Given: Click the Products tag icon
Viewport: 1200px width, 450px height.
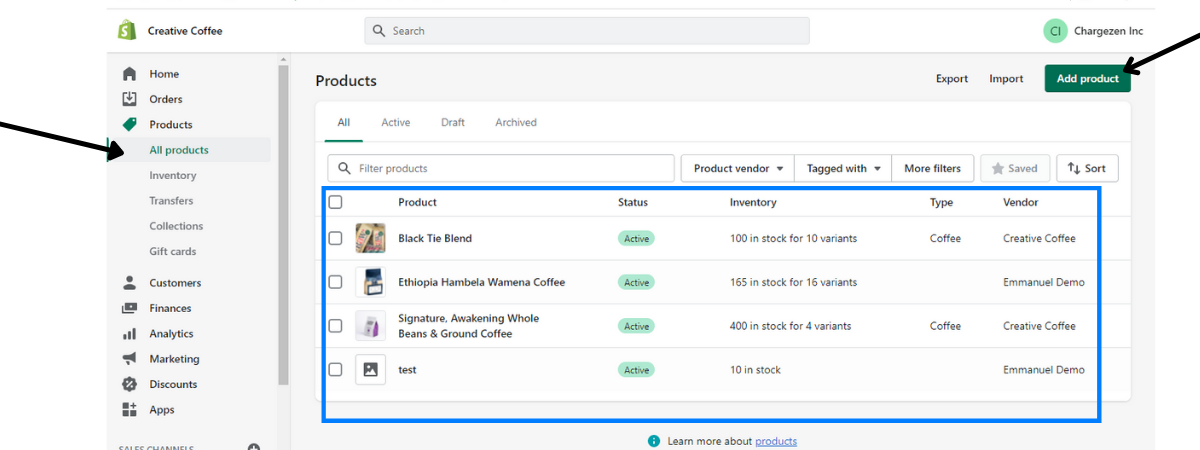Looking at the screenshot, I should tap(129, 125).
